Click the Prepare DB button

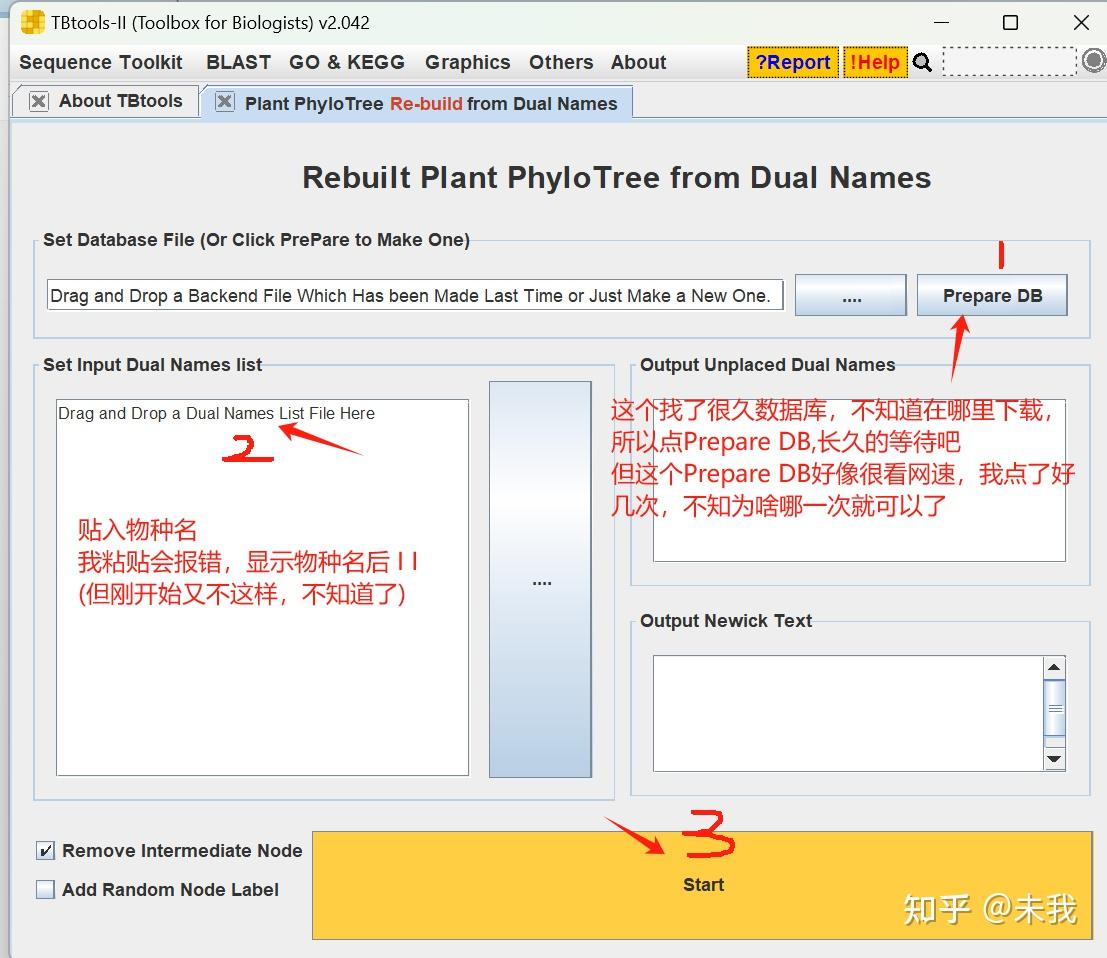992,295
